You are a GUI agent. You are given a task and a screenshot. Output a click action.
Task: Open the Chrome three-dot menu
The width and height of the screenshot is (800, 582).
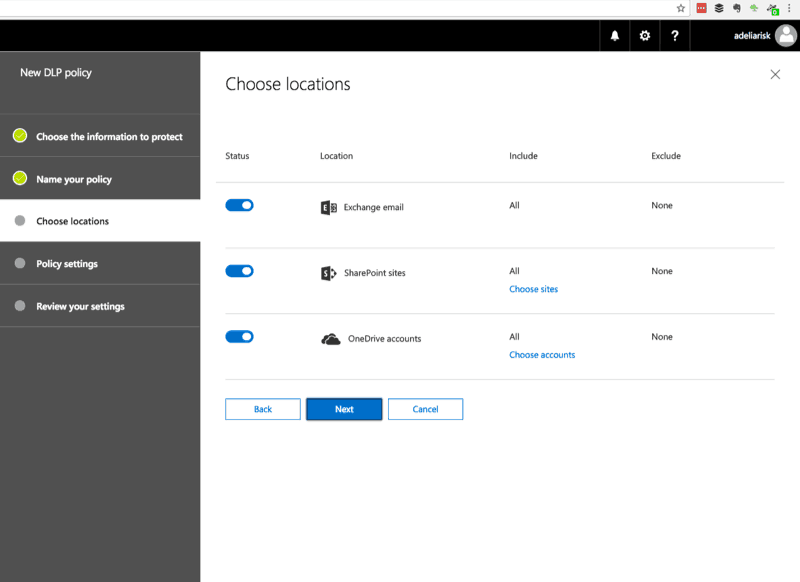point(790,8)
